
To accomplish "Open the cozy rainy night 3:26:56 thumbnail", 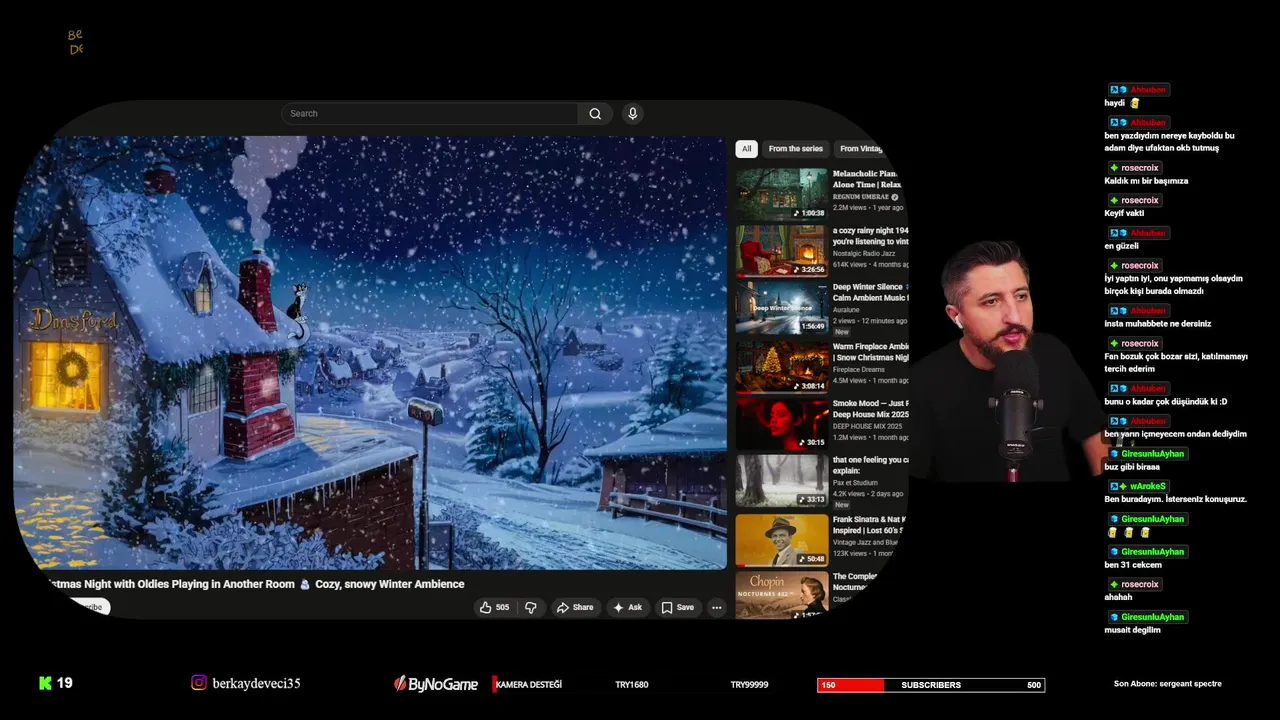I will [782, 251].
